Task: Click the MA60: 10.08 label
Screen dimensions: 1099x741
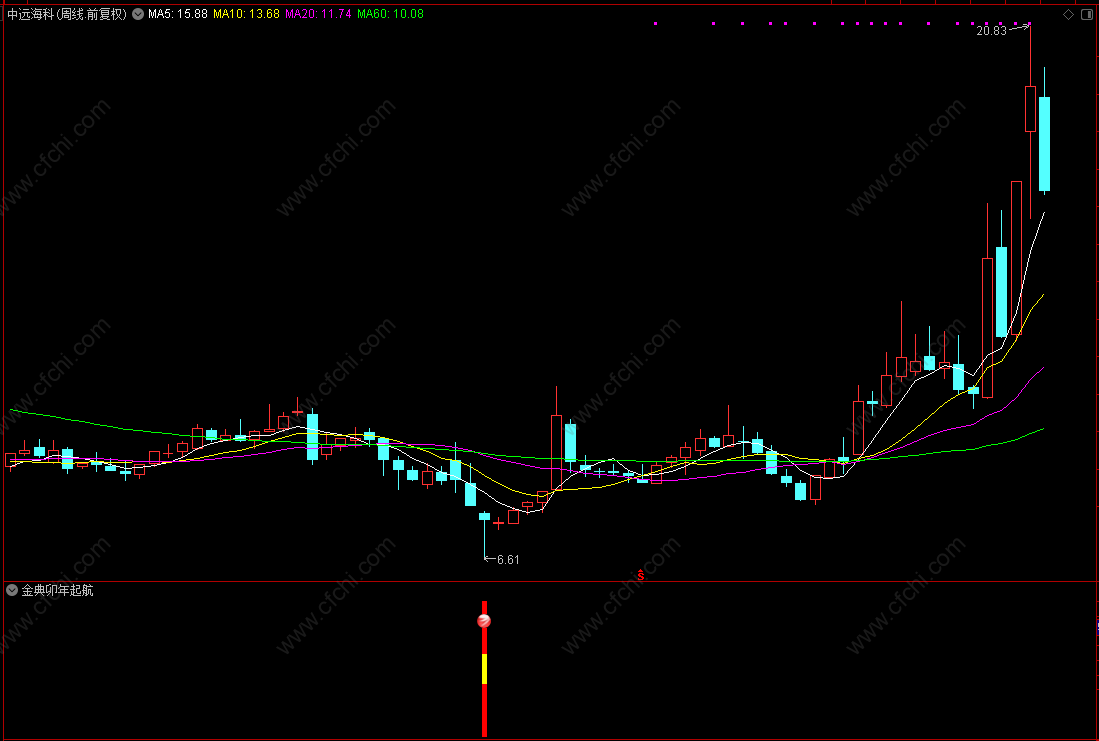Action: 390,13
